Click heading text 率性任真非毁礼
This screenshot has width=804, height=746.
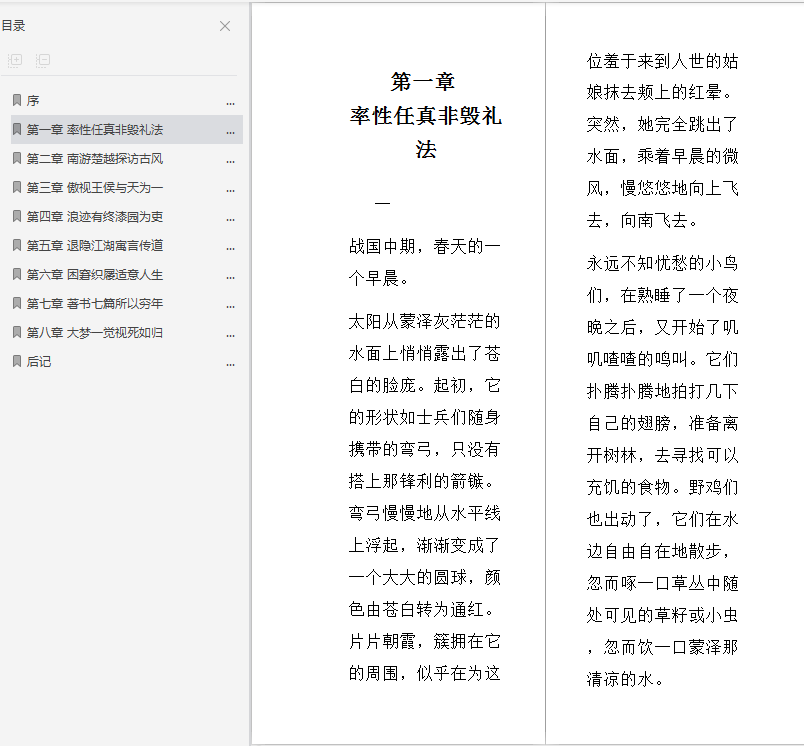click(426, 116)
